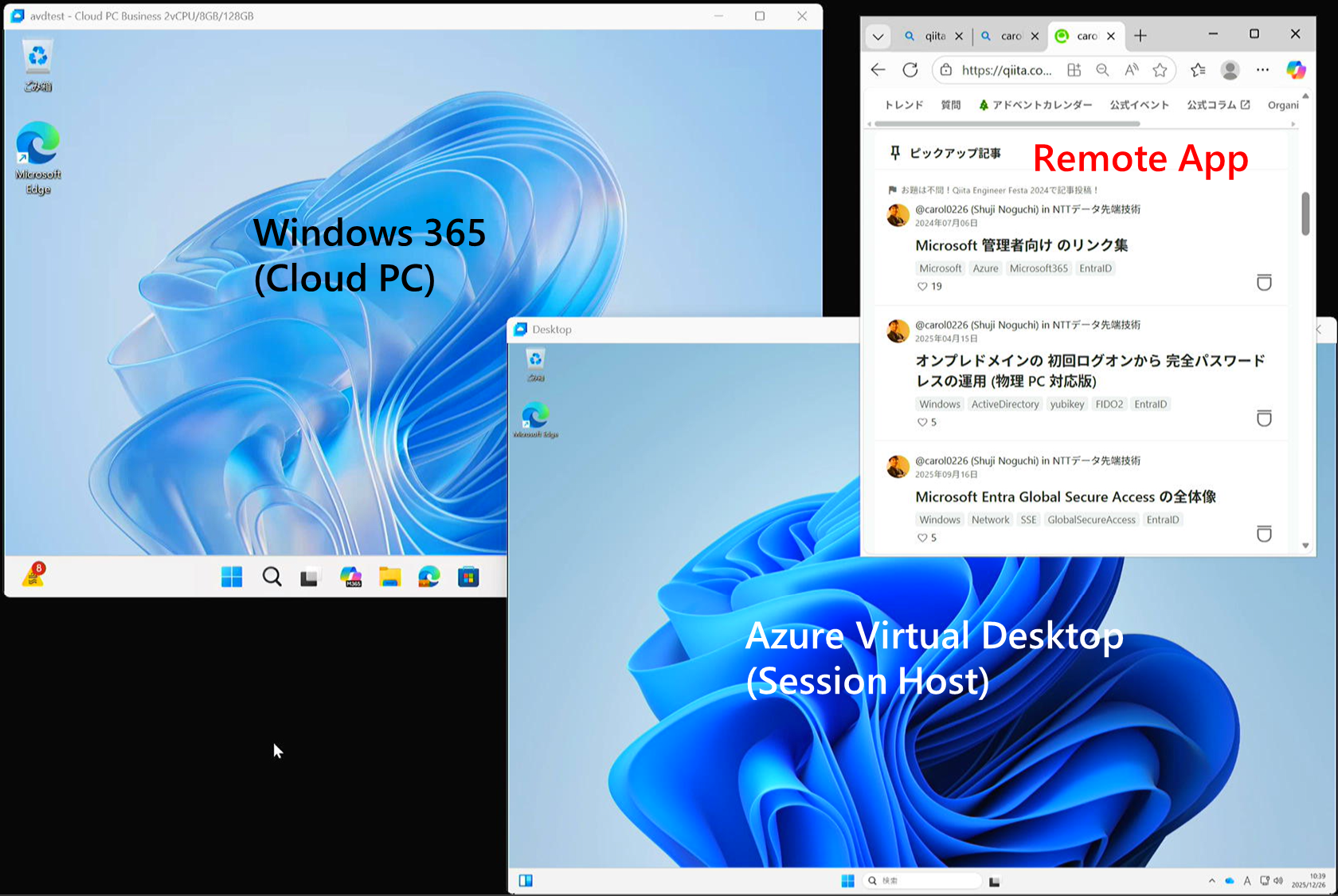Click the OneDrive cloud icon in system tray
Viewport: 1338px width, 896px height.
(x=1230, y=881)
